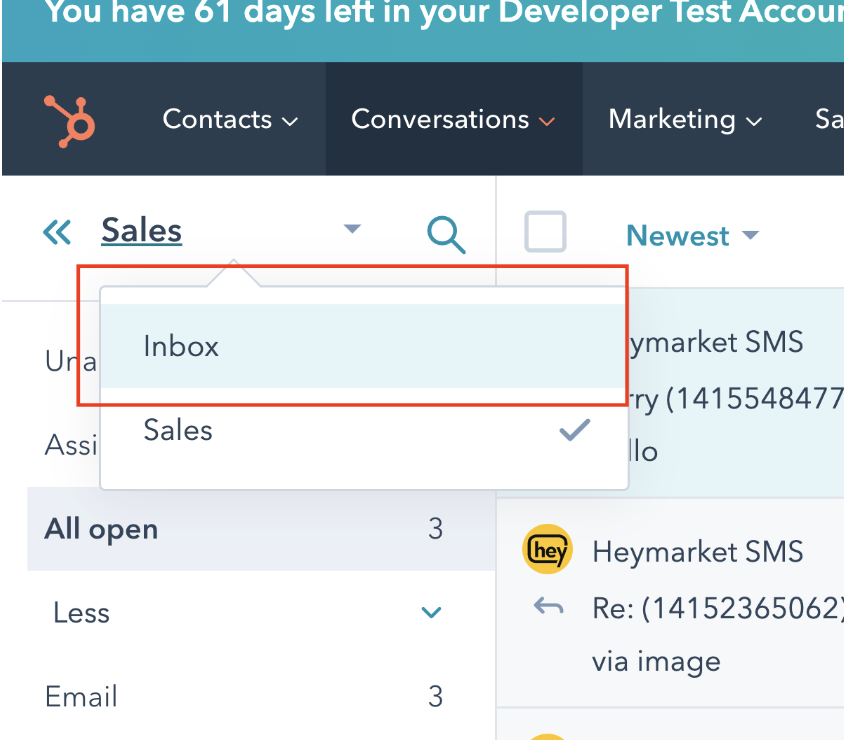Open the Marketing menu
844x740 pixels.
tap(685, 119)
